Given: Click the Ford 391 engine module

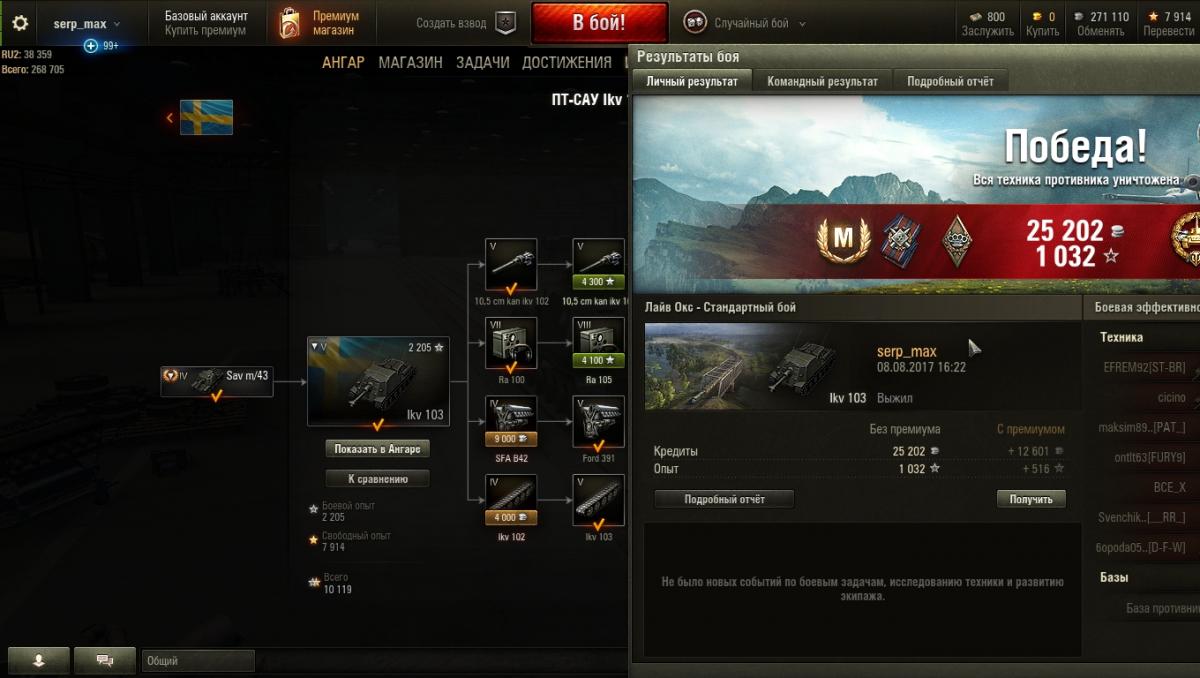Looking at the screenshot, I should [x=598, y=422].
